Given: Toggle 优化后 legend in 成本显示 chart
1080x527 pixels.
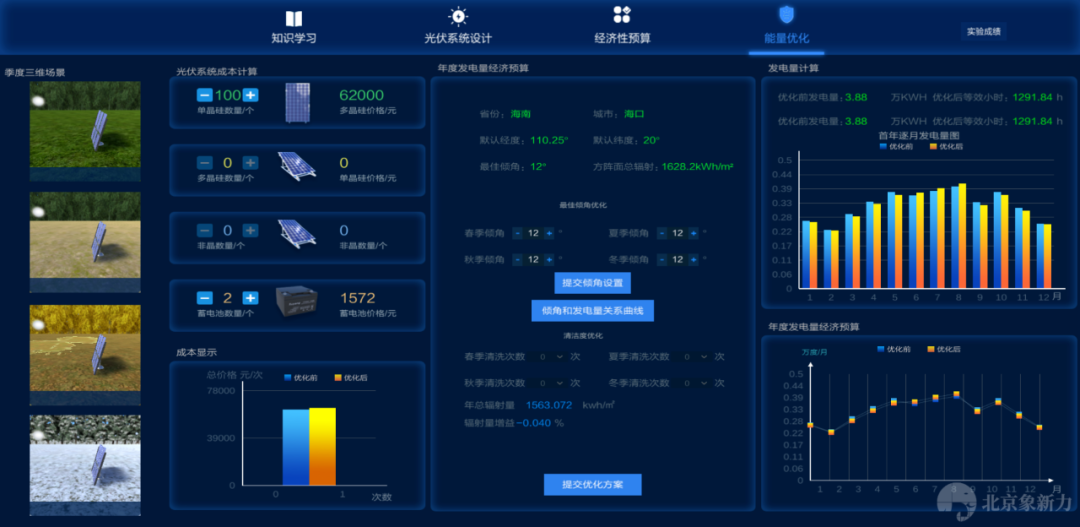Looking at the screenshot, I should [349, 378].
